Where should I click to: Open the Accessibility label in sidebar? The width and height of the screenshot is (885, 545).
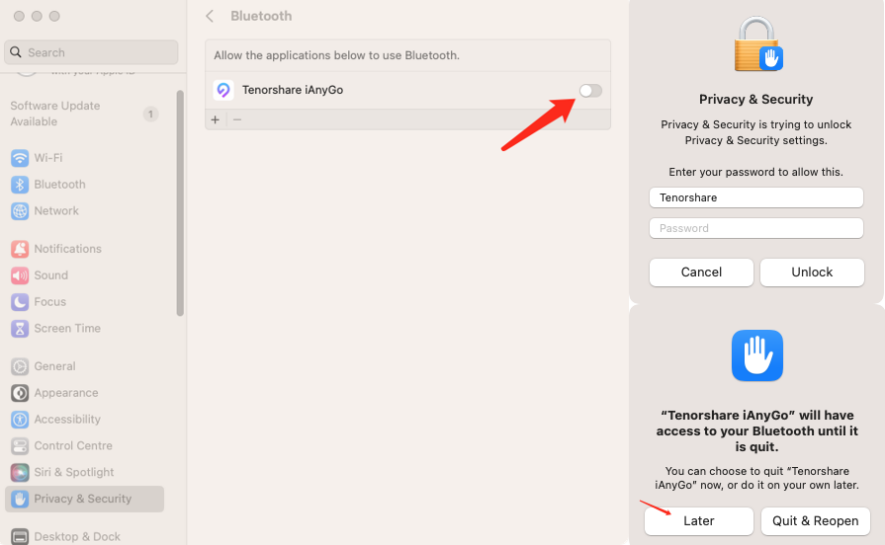click(x=67, y=419)
